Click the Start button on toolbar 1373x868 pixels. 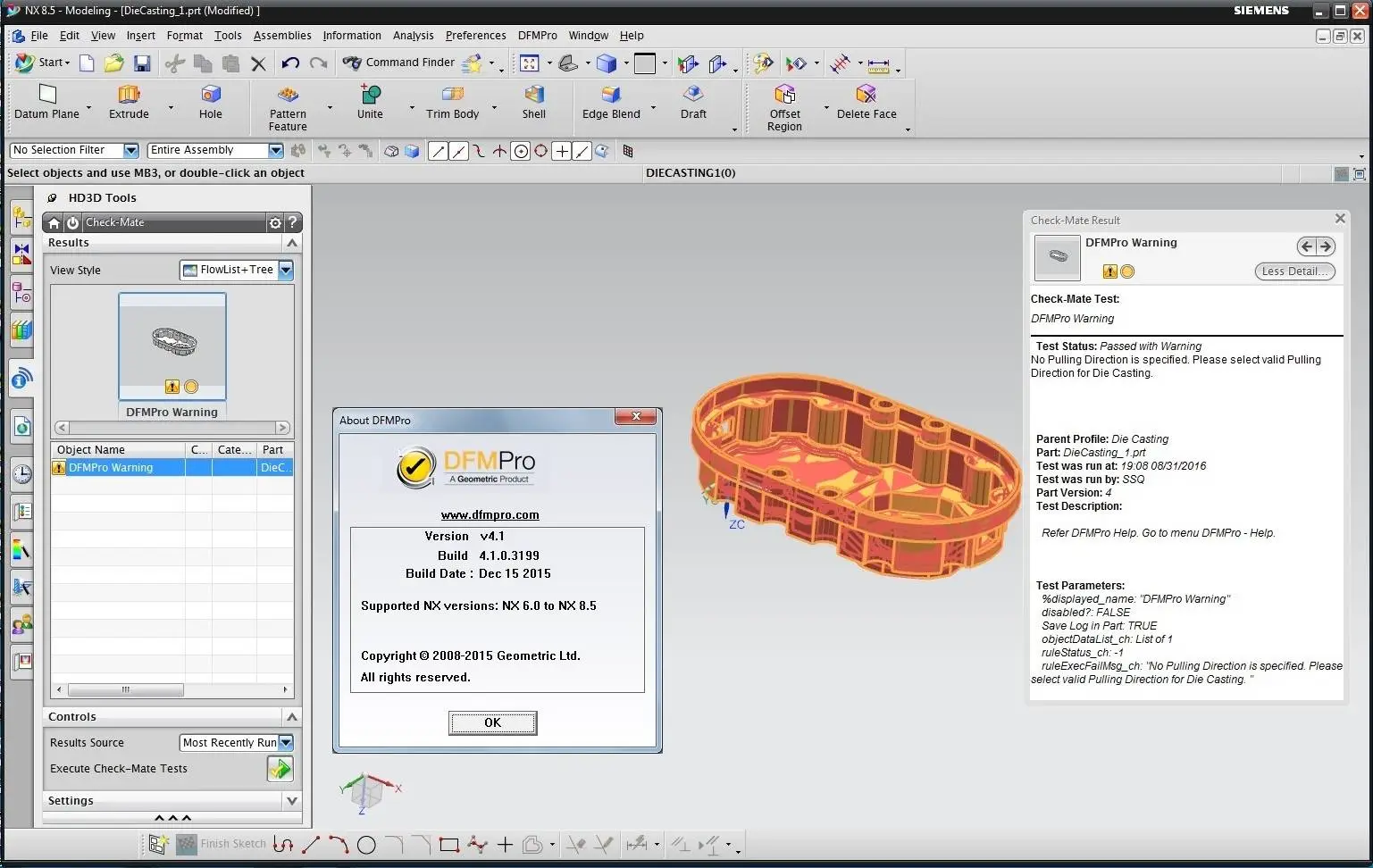pyautogui.click(x=41, y=63)
